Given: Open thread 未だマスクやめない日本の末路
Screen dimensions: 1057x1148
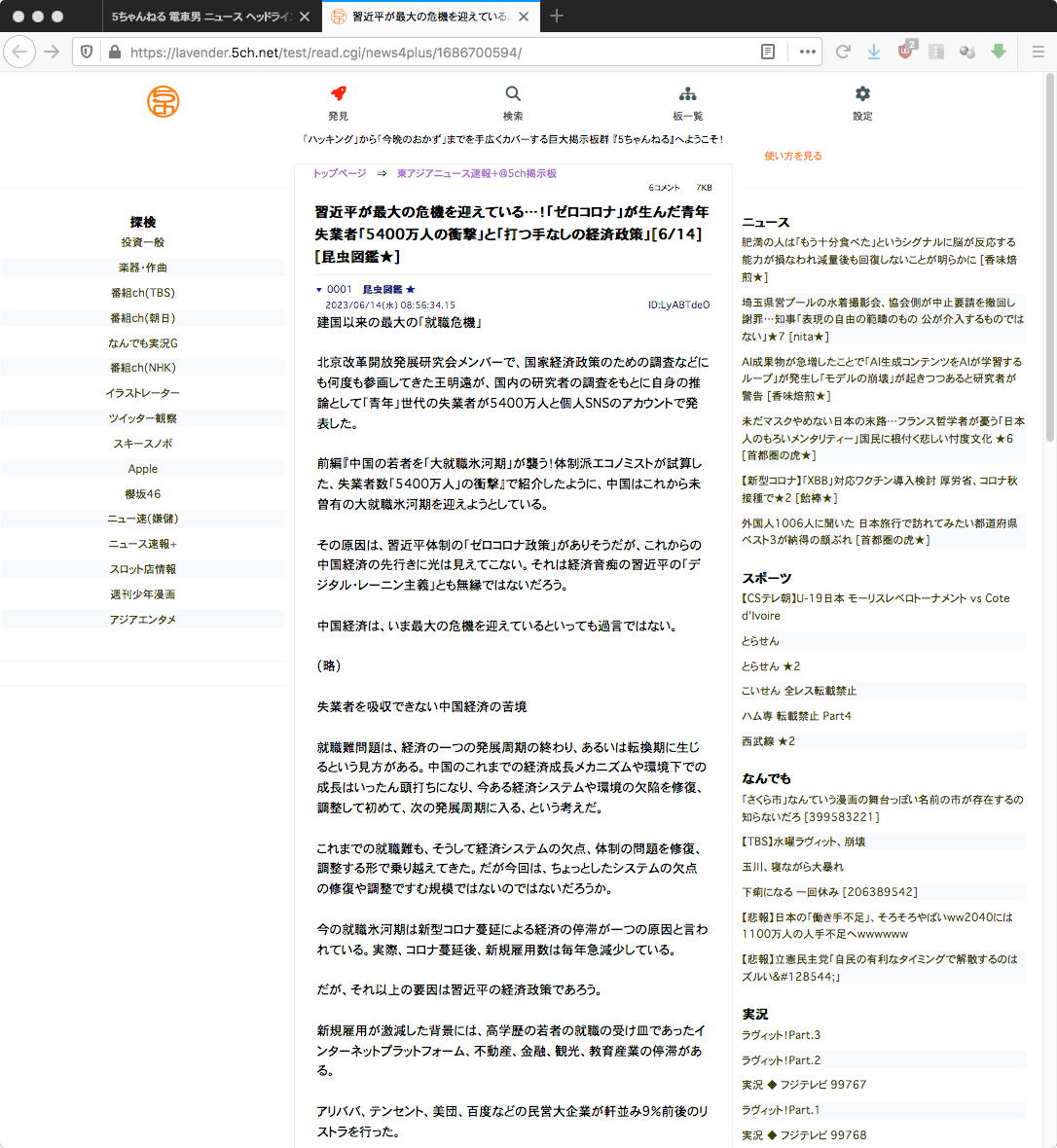Looking at the screenshot, I should (x=883, y=438).
